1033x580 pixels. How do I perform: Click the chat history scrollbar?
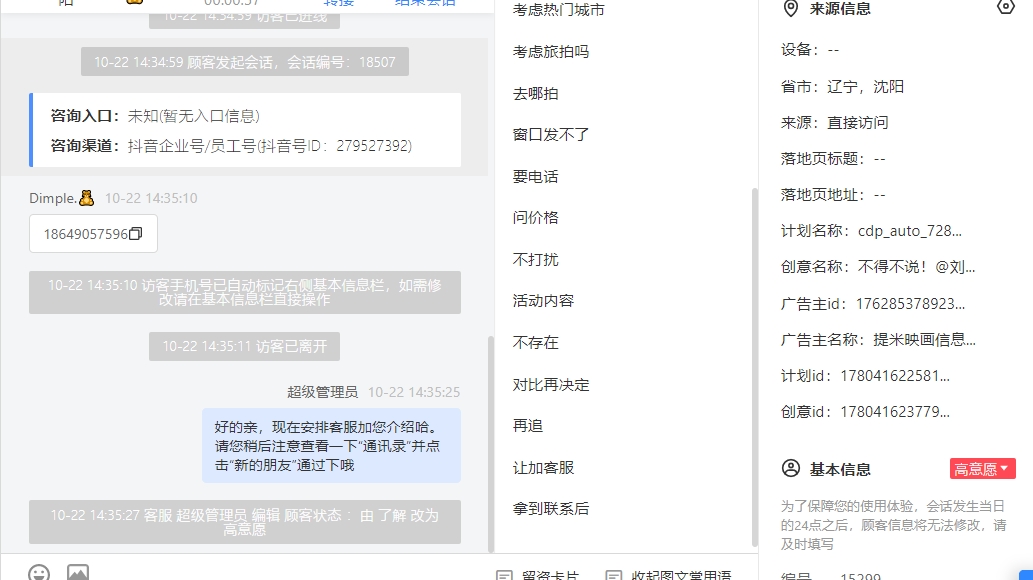(490, 444)
